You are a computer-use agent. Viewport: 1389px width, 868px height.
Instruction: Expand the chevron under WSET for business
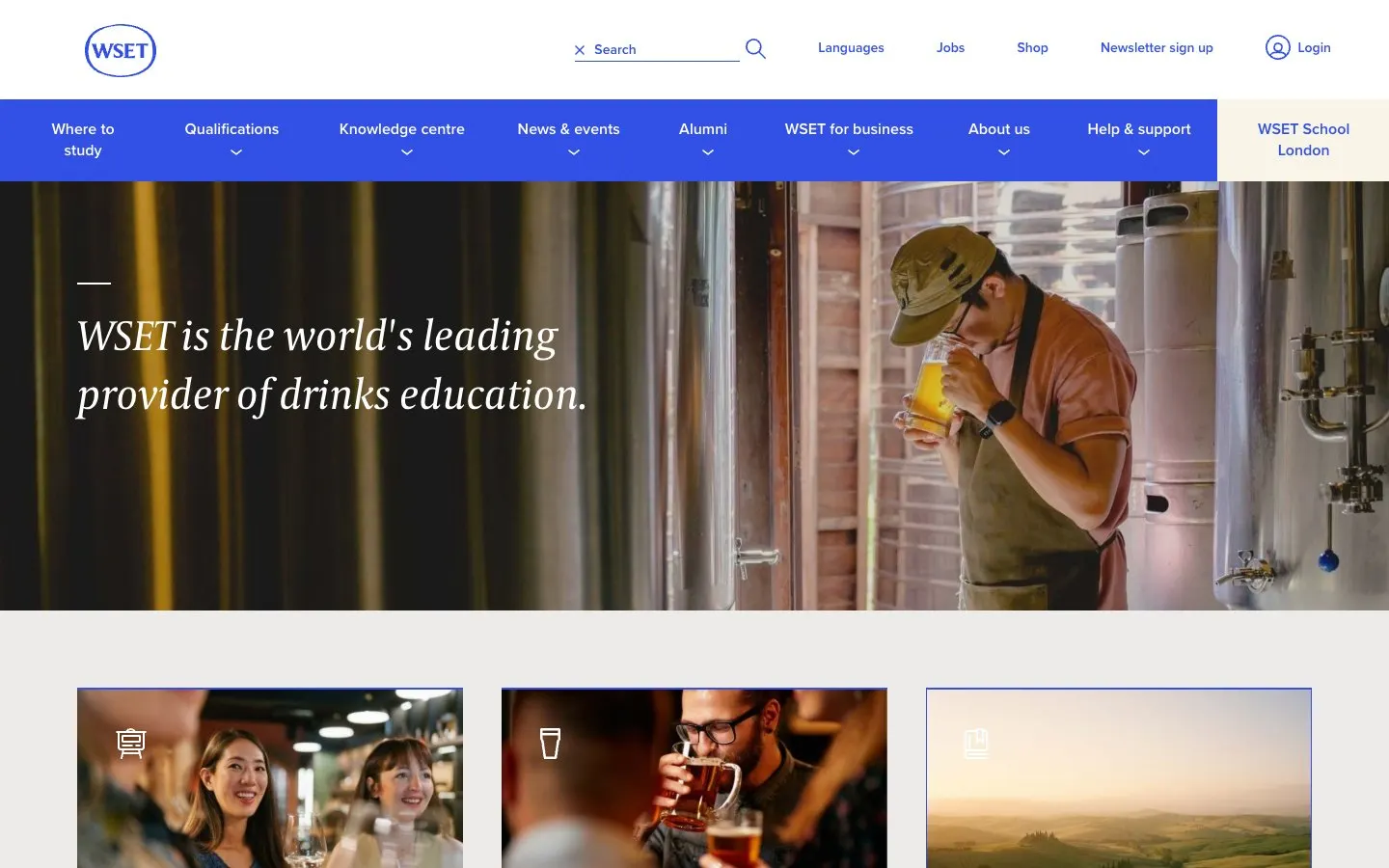point(853,152)
